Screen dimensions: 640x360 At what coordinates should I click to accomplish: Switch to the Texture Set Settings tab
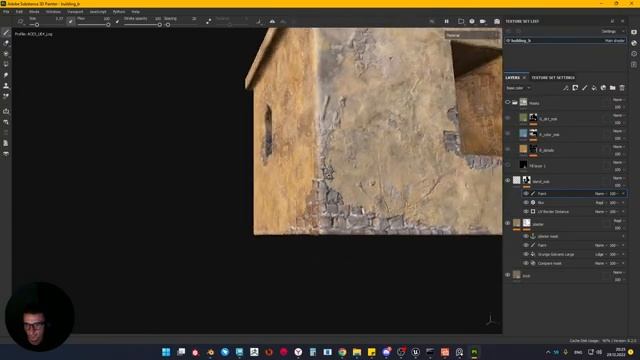click(x=553, y=78)
